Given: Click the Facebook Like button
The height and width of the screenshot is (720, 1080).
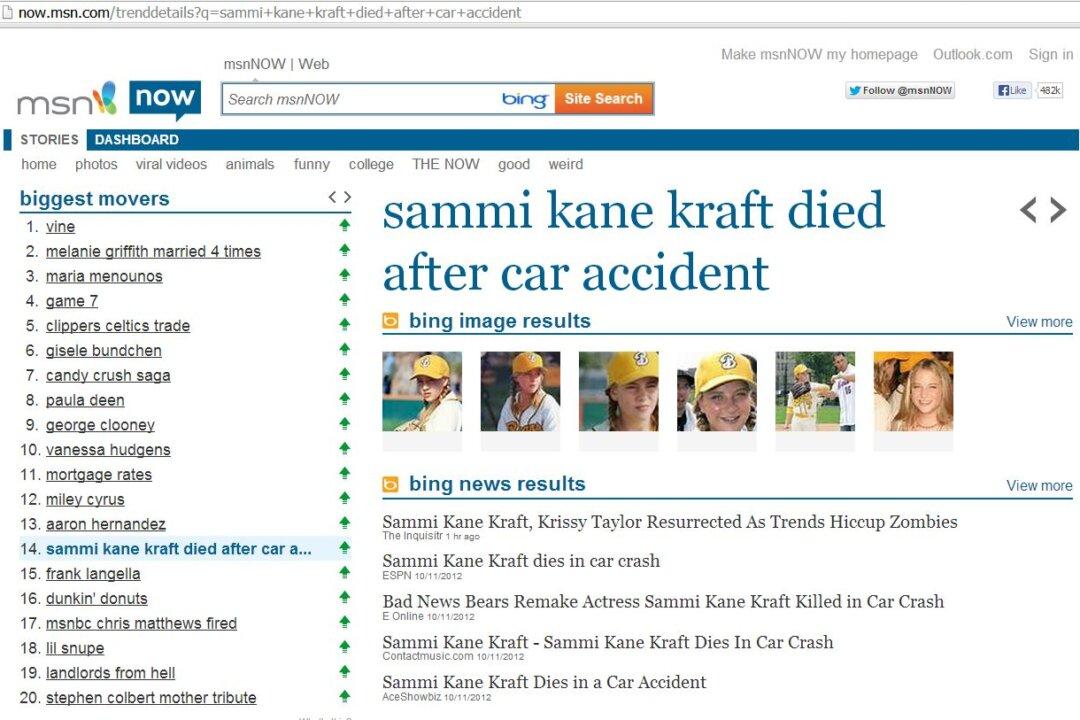Looking at the screenshot, I should pos(1012,91).
